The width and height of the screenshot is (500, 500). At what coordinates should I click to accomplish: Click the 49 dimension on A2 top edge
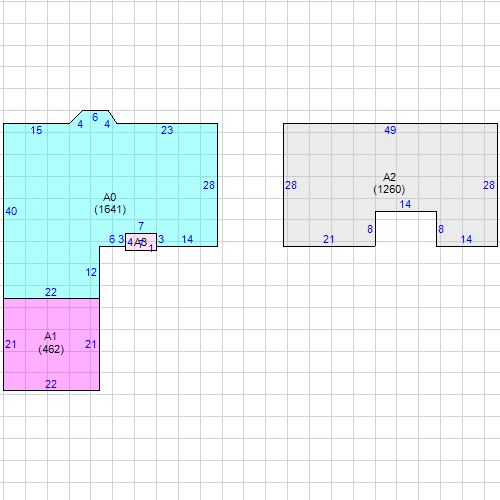390,130
